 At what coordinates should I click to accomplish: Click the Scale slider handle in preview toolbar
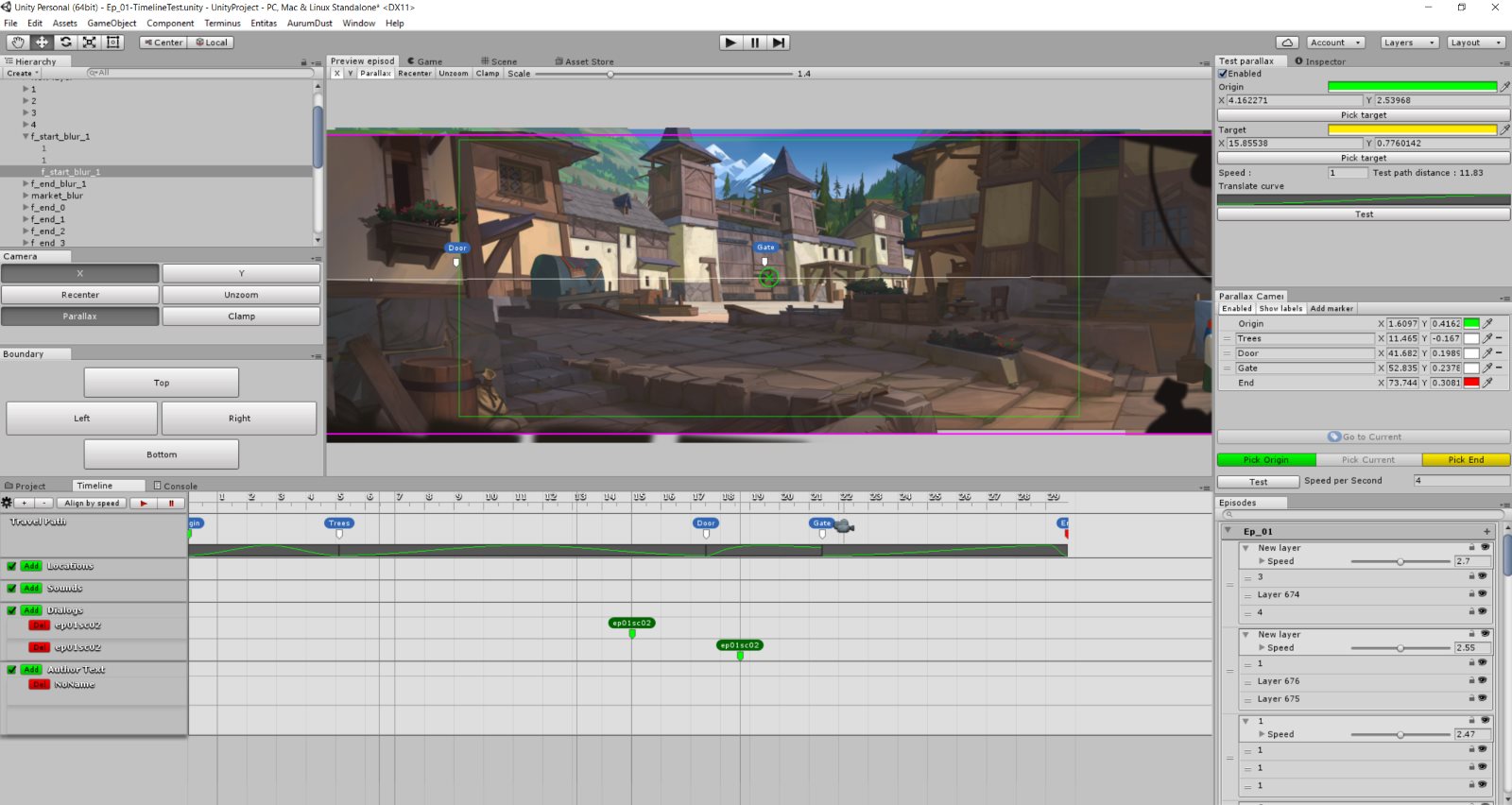coord(610,74)
